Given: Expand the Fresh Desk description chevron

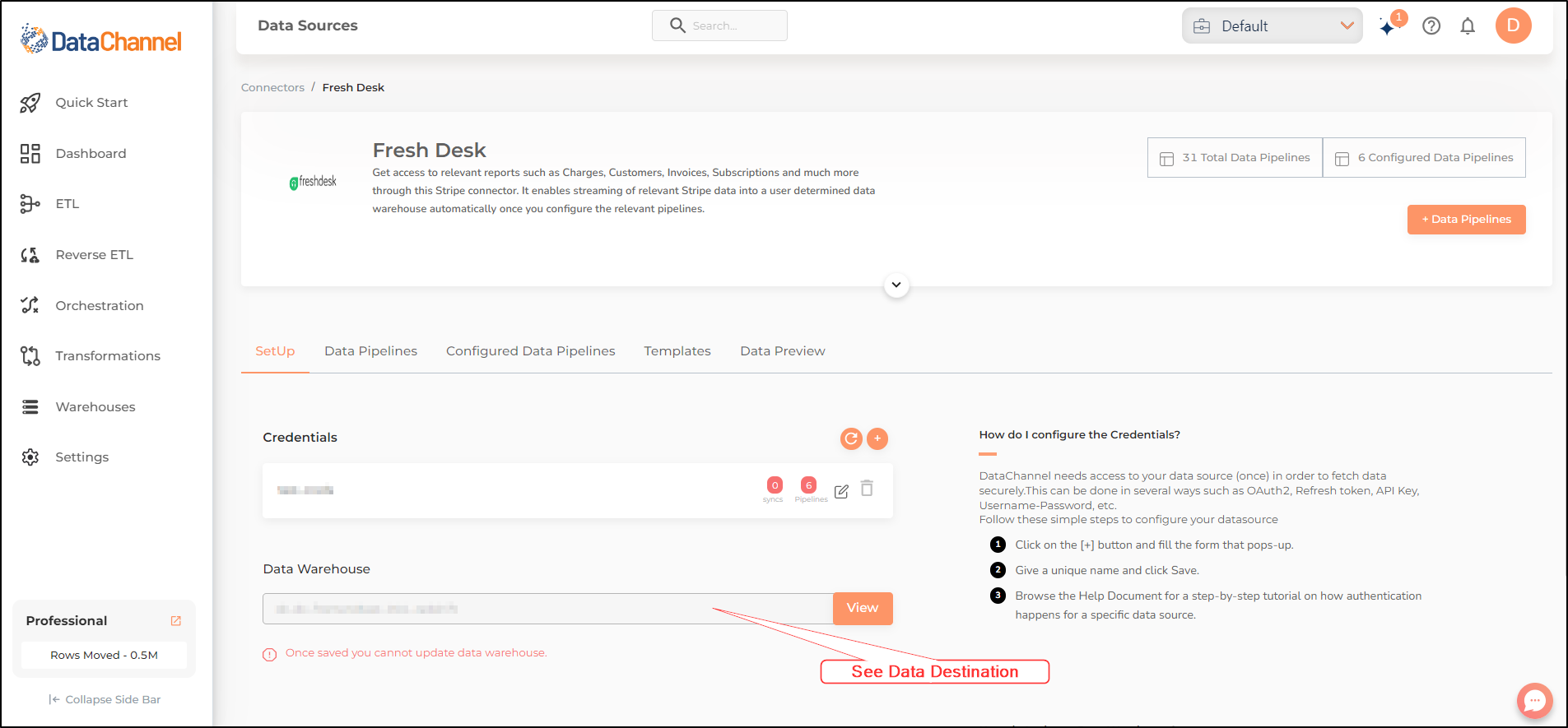Looking at the screenshot, I should point(896,285).
